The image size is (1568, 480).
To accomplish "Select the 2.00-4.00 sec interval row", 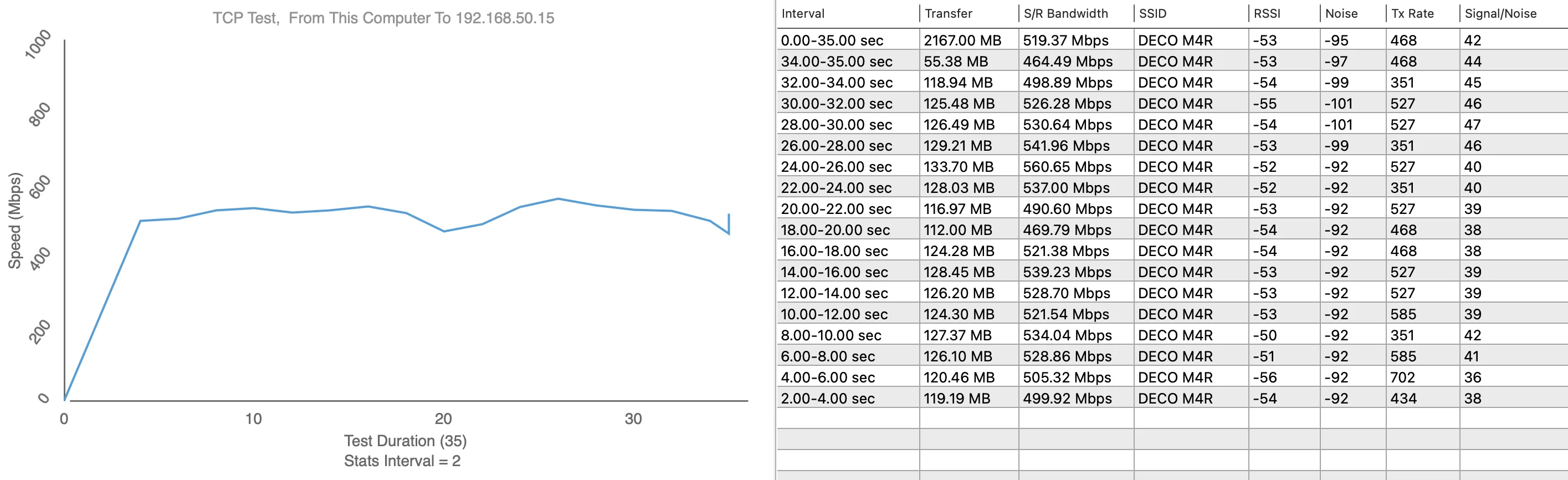I will (x=827, y=399).
